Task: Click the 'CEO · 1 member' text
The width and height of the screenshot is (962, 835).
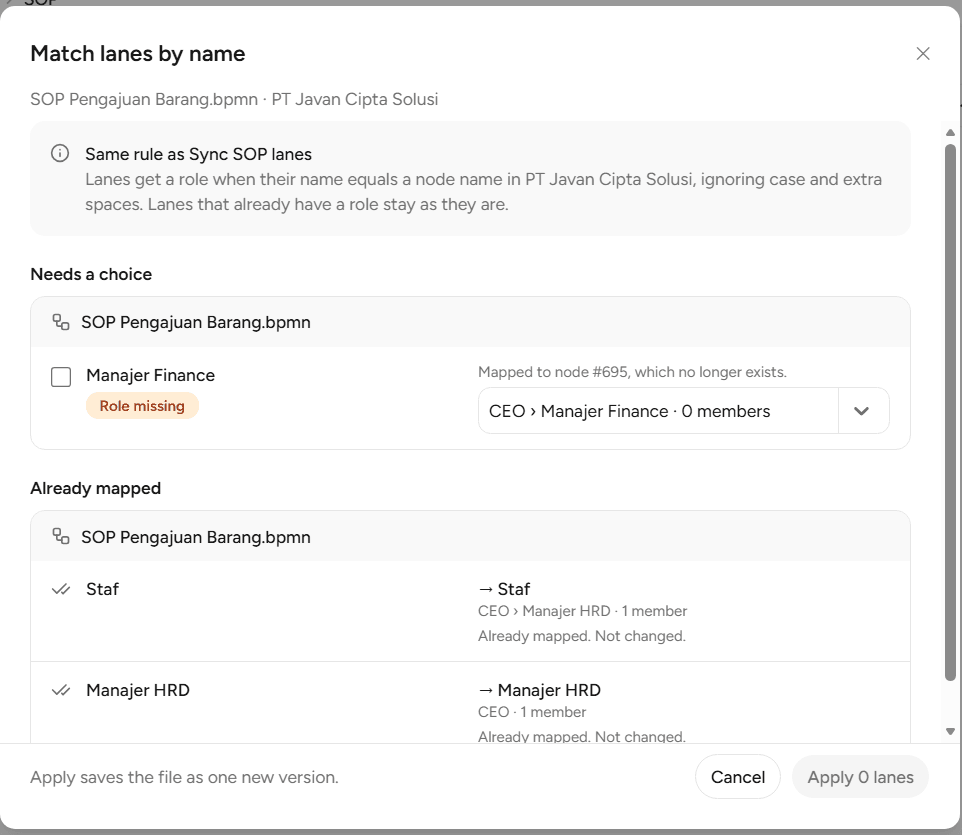Action: click(532, 712)
